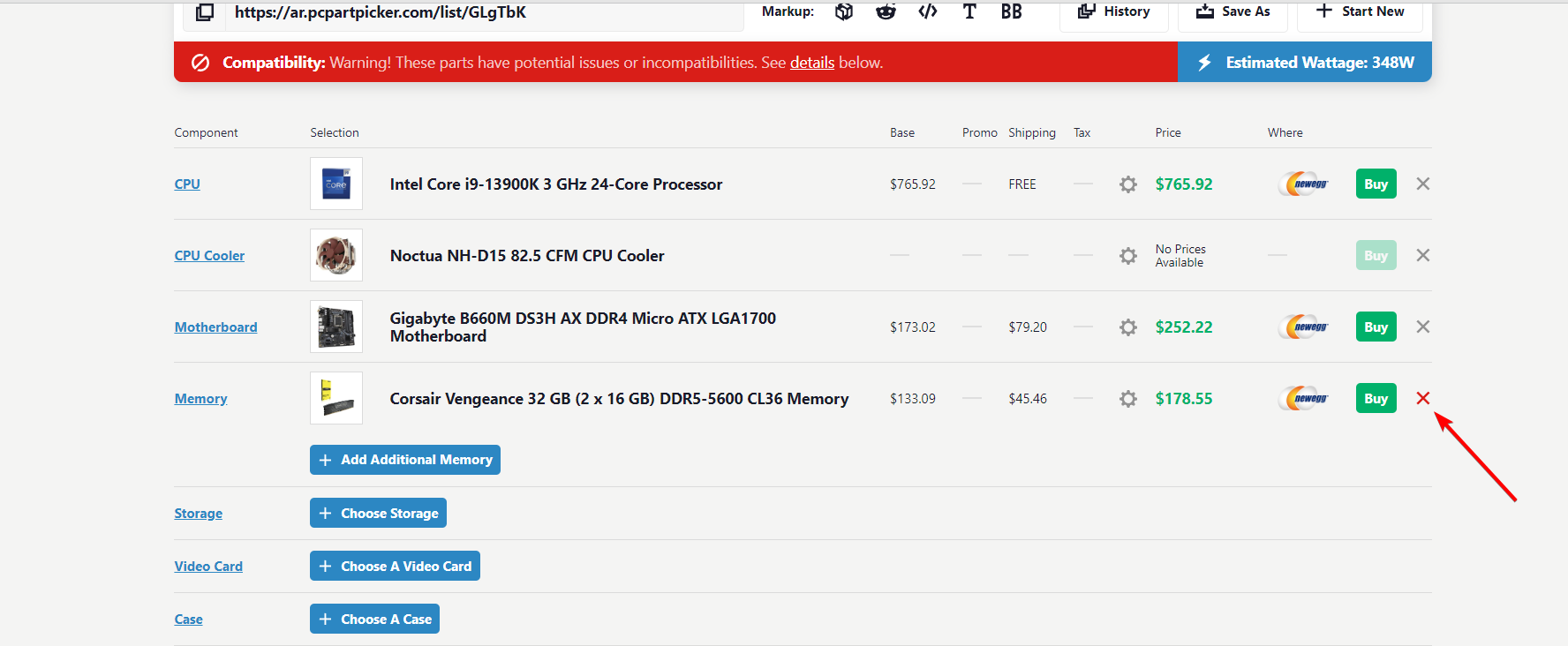This screenshot has height=646, width=1568.
Task: Click the Save As button
Action: [1233, 12]
